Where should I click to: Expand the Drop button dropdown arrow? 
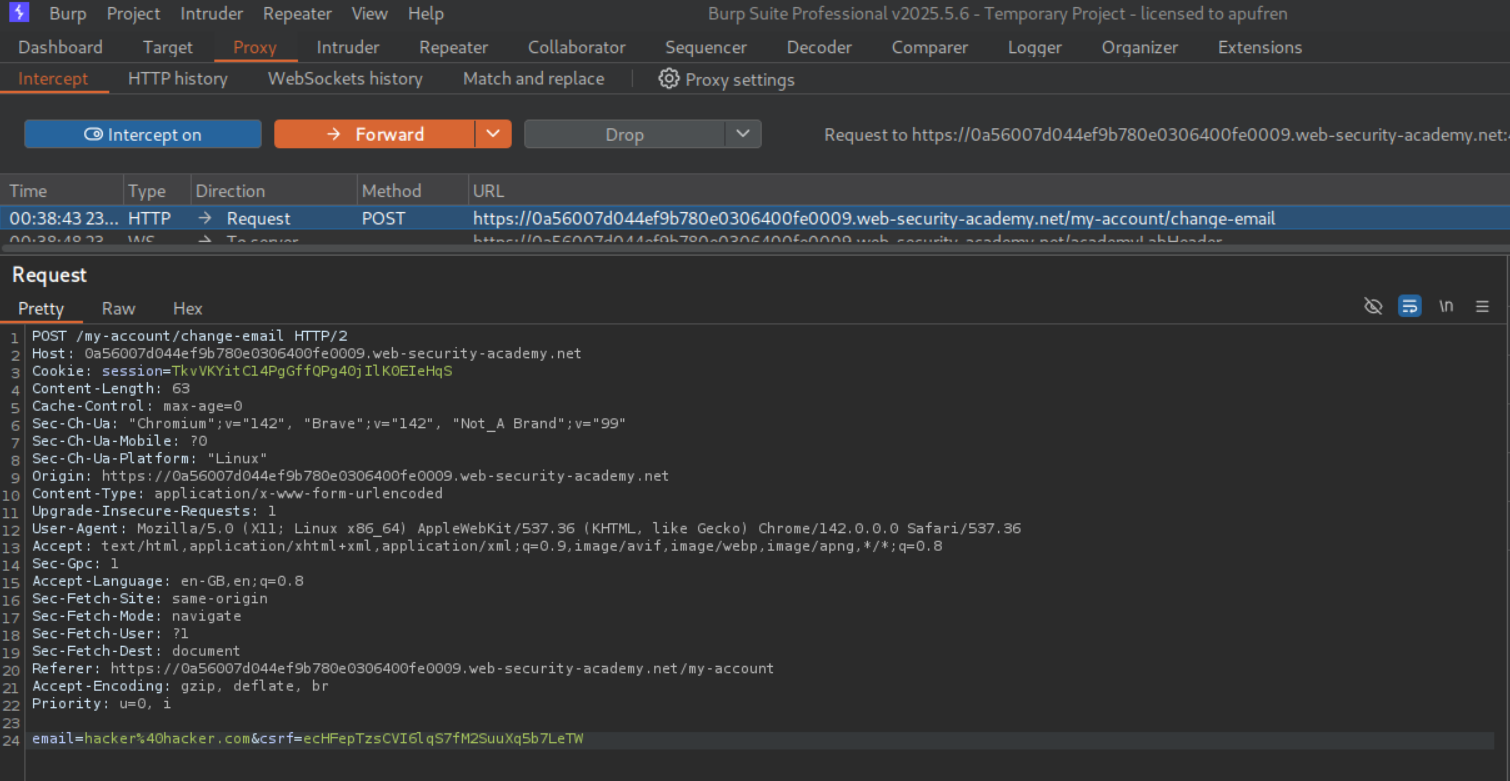(x=742, y=134)
